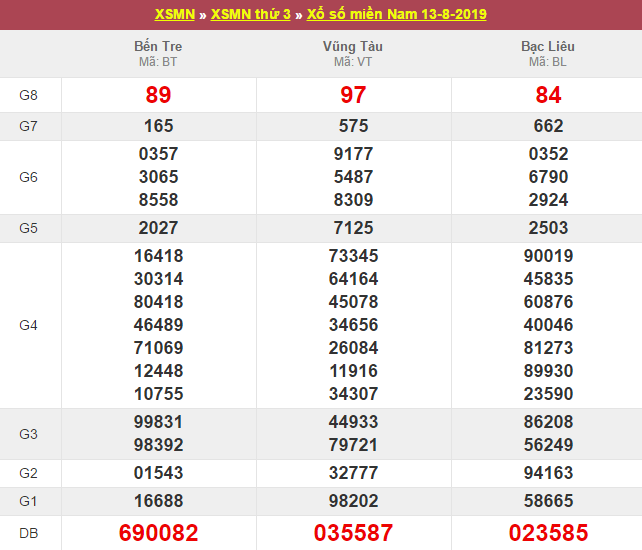Click the G1 row label
Viewport: 642px width, 550px height.
pyautogui.click(x=28, y=501)
